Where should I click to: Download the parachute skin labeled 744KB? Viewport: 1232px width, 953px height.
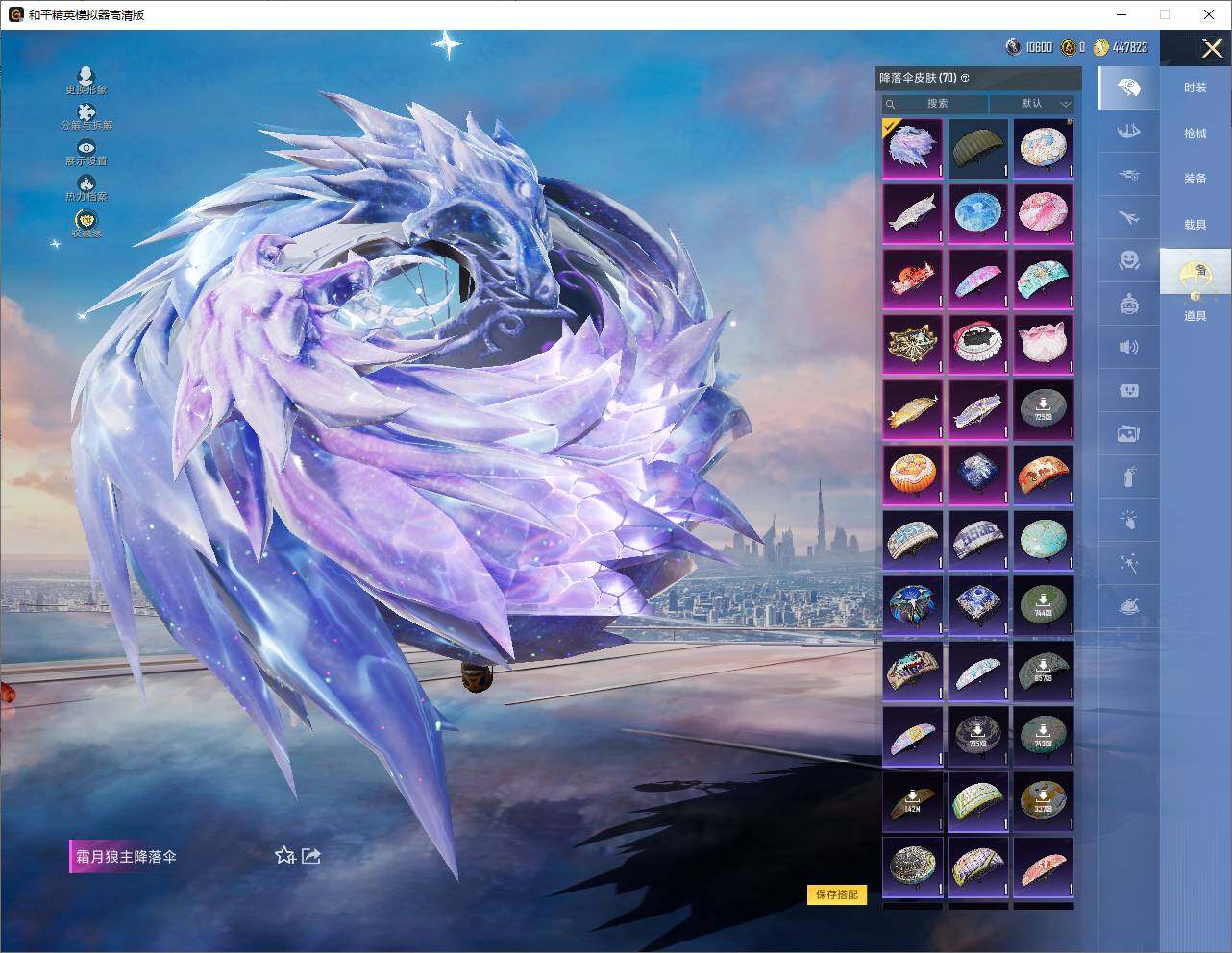[x=1043, y=605]
